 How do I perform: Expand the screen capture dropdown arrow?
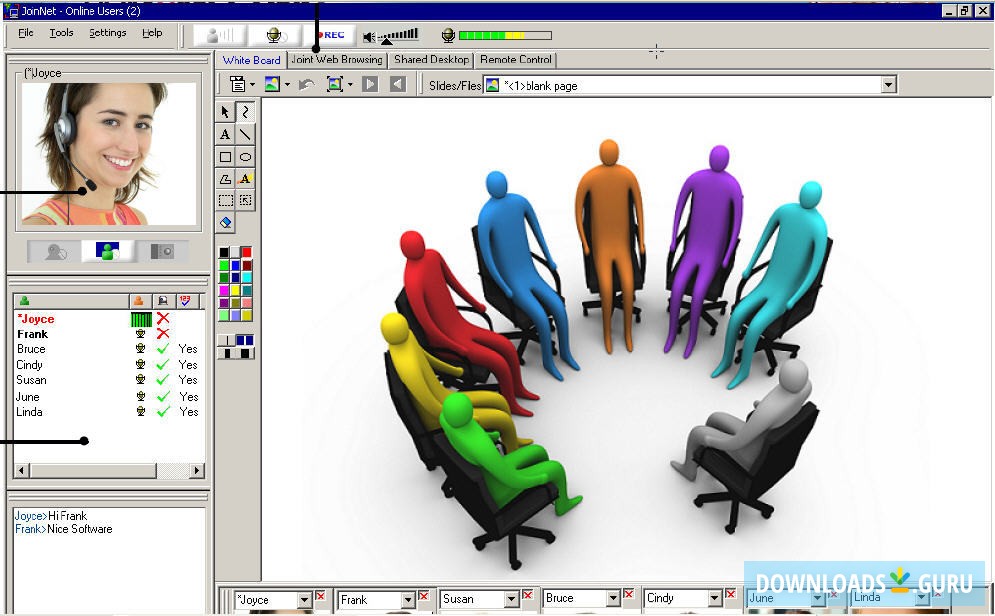(x=350, y=84)
